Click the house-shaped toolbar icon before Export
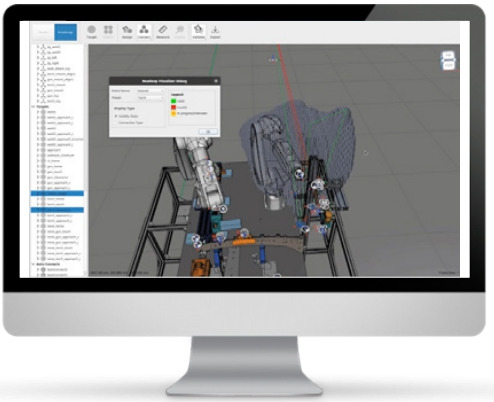494x402 pixels. 198,32
